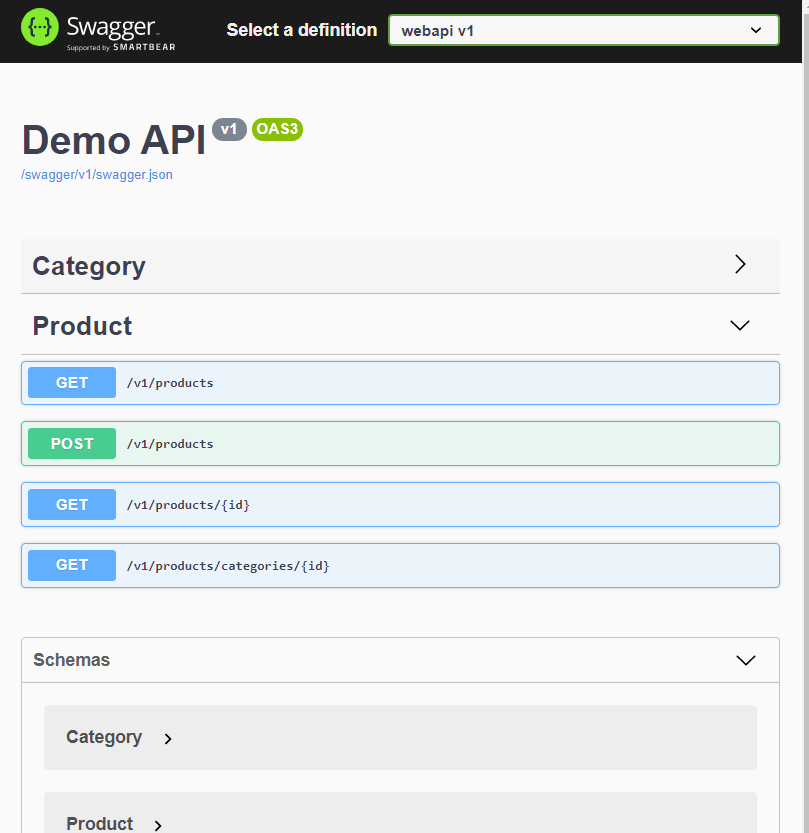
Task: Click the /v1/products path in the POST row
Action: point(170,444)
